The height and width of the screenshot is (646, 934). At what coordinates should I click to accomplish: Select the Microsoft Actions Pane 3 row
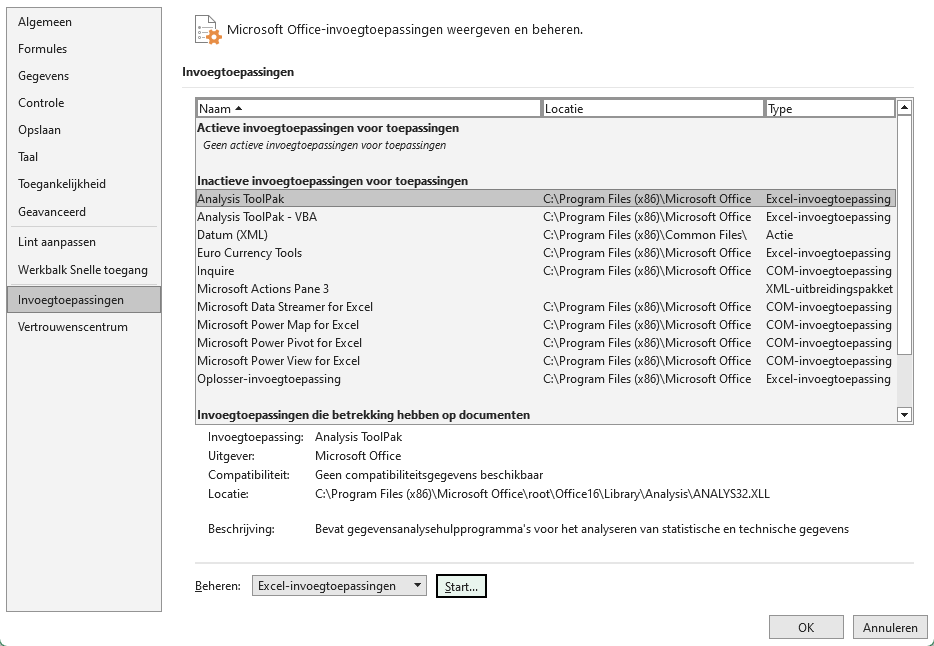(x=546, y=289)
